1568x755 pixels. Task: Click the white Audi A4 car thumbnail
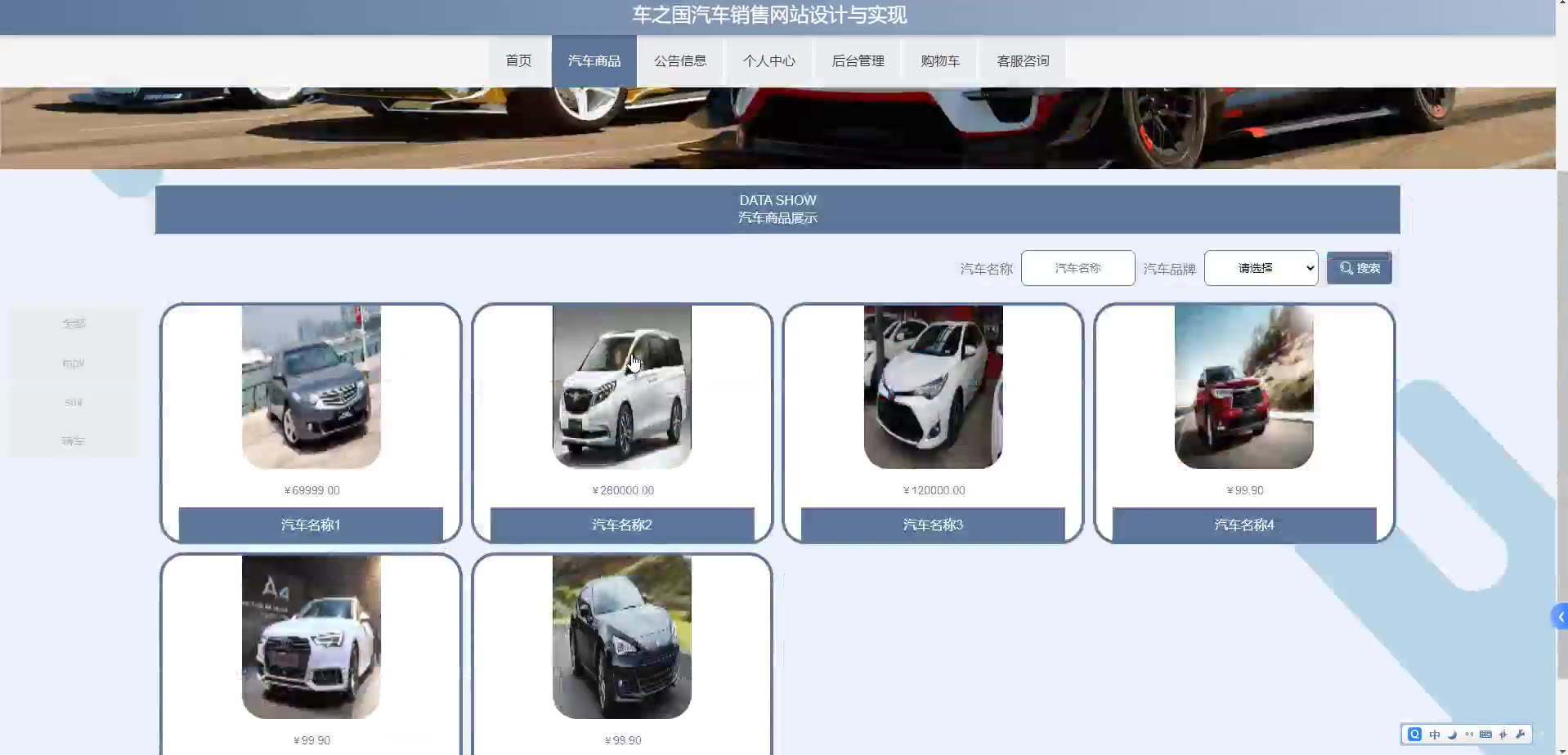311,637
